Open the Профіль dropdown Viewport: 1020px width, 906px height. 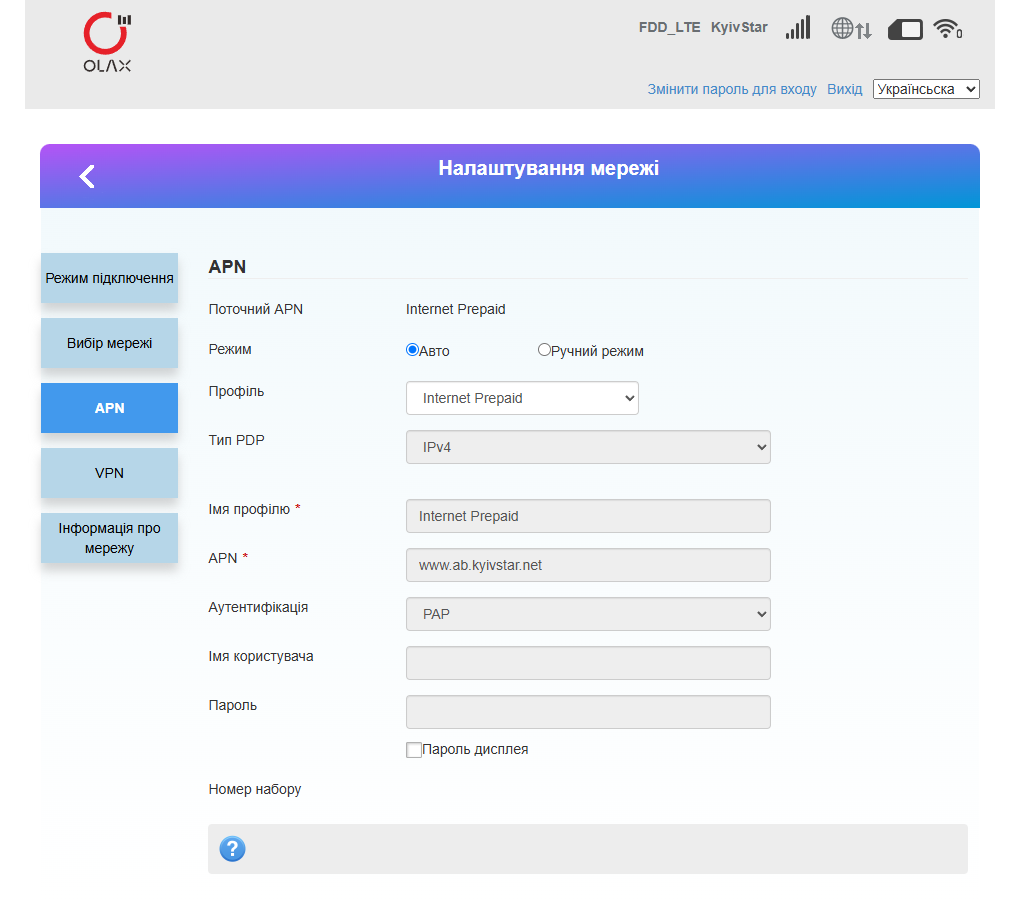point(522,398)
